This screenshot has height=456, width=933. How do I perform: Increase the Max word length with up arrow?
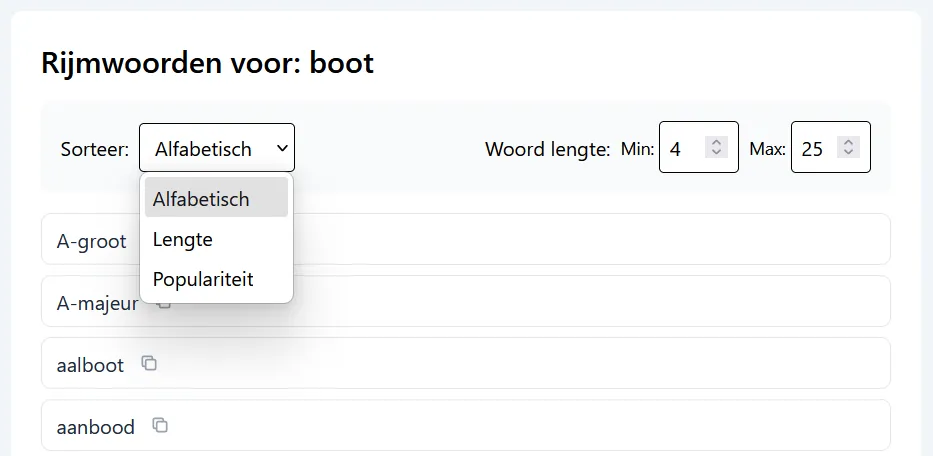[x=848, y=142]
